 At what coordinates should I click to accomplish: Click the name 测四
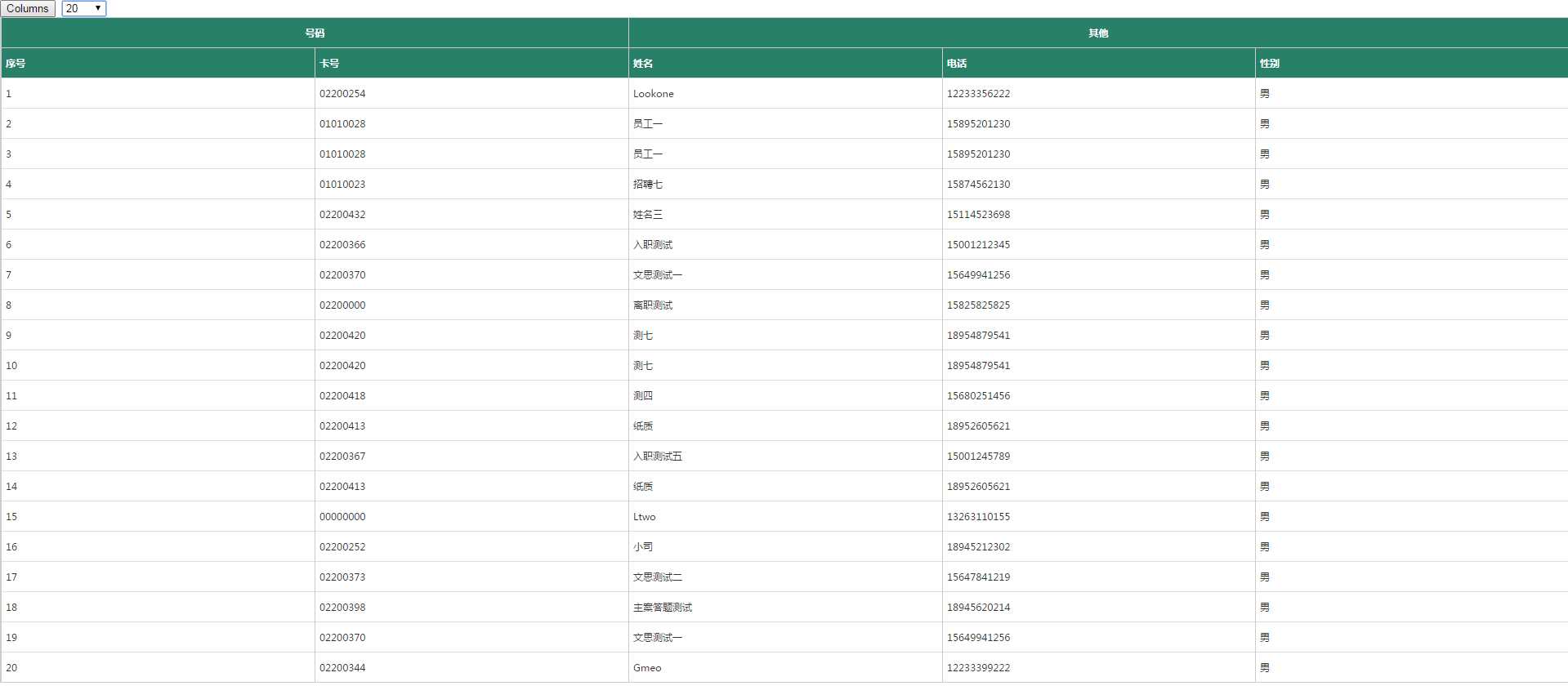tap(643, 396)
